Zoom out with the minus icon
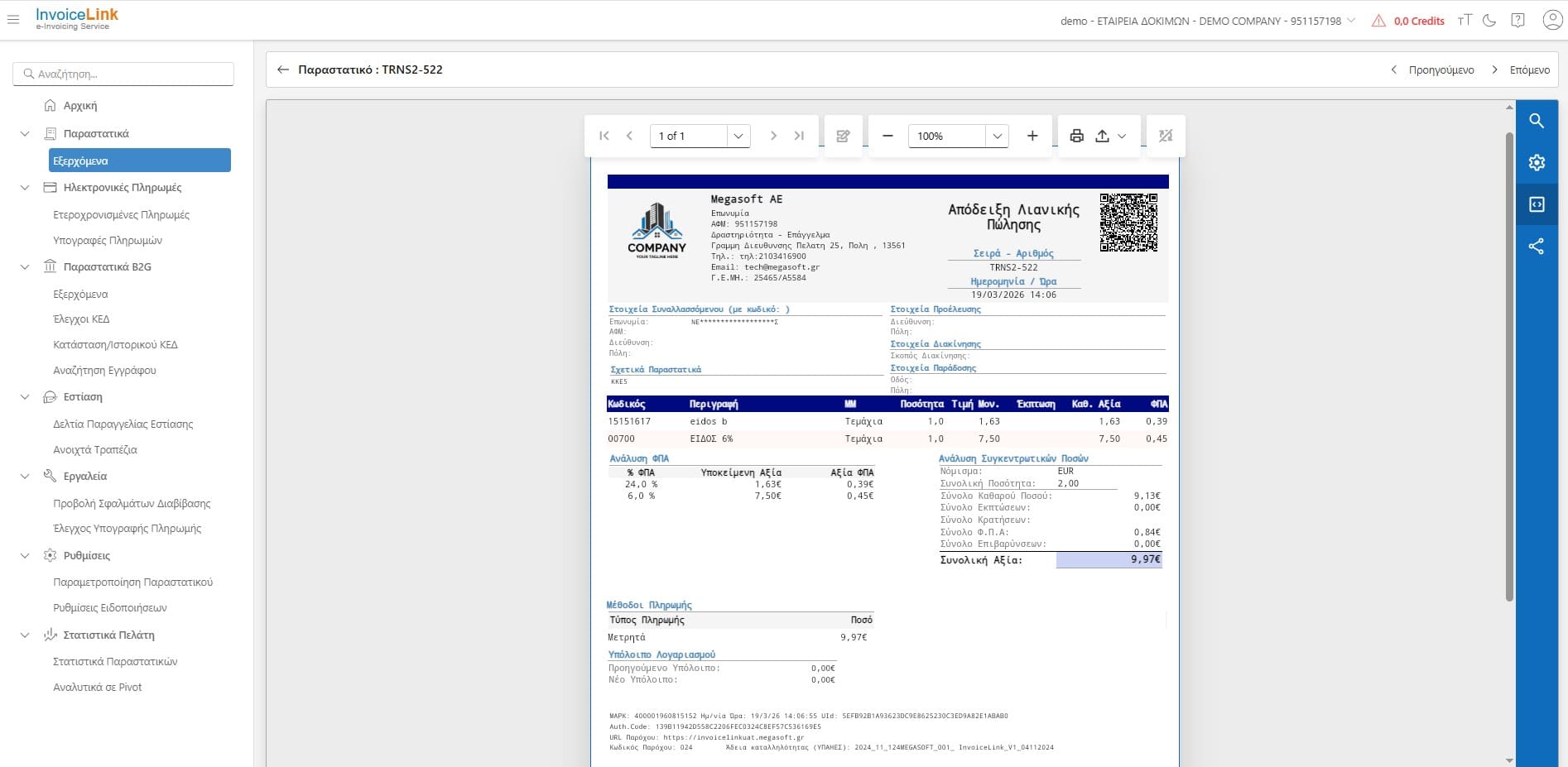Image resolution: width=1568 pixels, height=767 pixels. [x=887, y=136]
